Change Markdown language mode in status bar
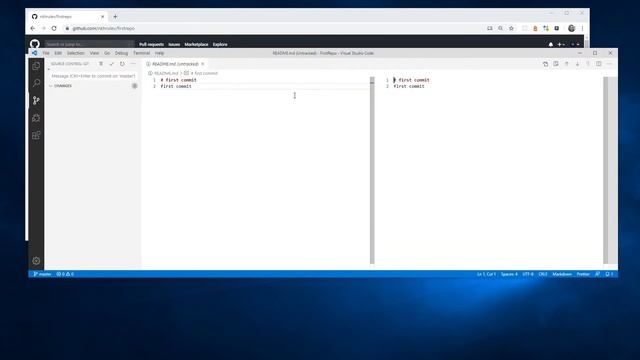The image size is (640, 360). click(x=562, y=274)
